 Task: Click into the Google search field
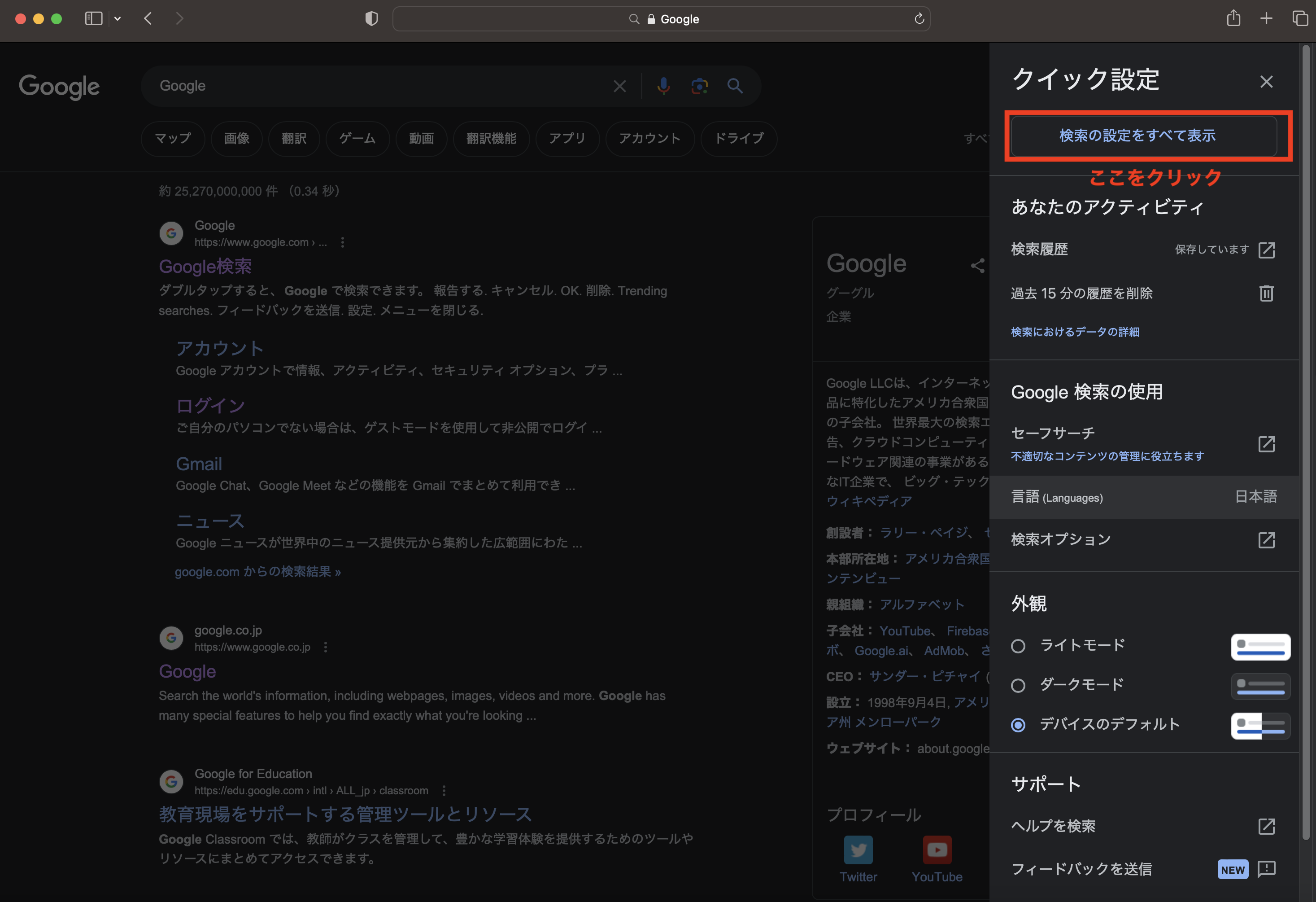tap(379, 86)
